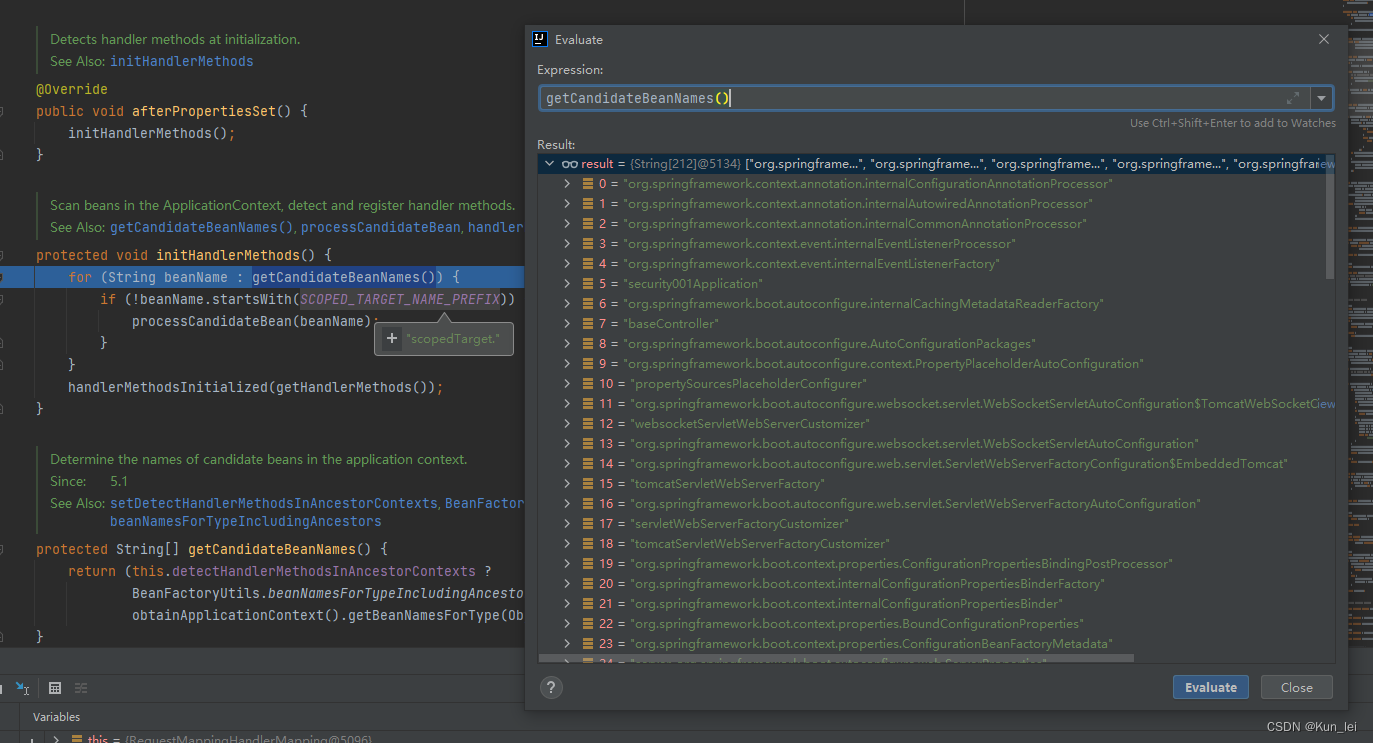Click the glasses watch icon beside result
The height and width of the screenshot is (743, 1373).
tap(570, 164)
